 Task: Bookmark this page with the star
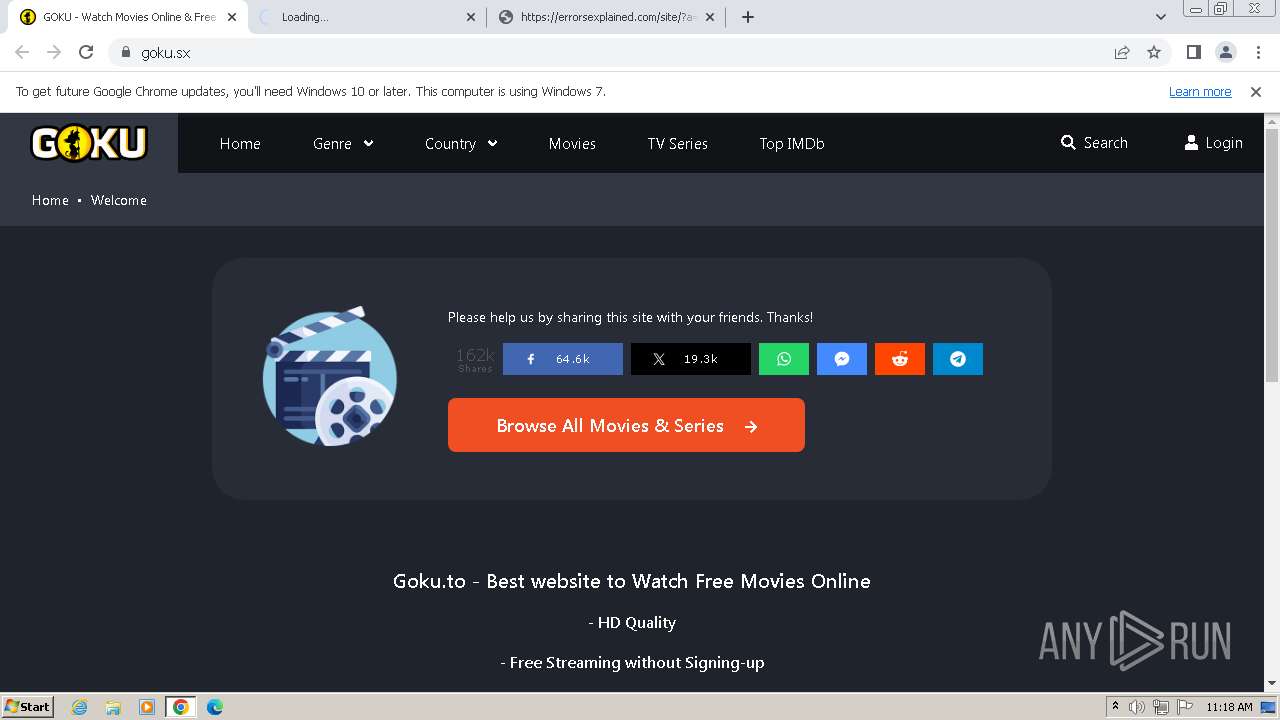(1154, 53)
